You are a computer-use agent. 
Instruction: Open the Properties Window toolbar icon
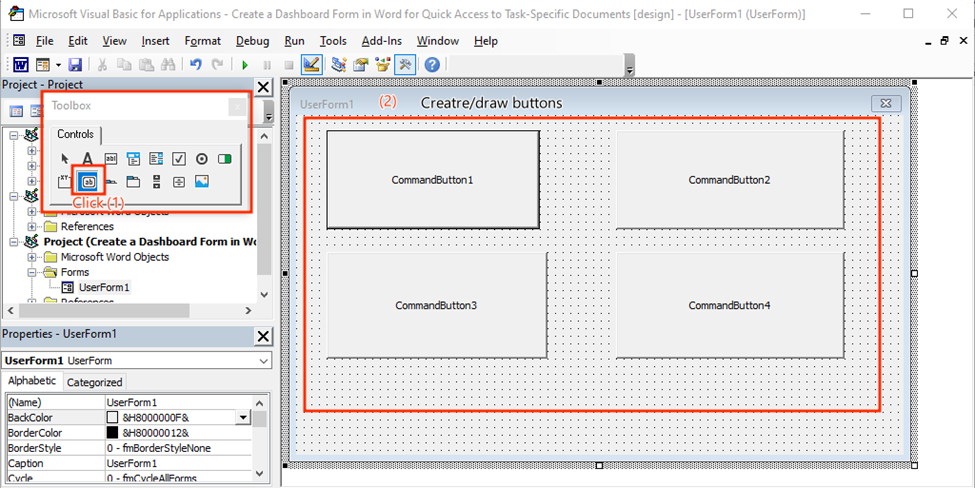tap(361, 65)
